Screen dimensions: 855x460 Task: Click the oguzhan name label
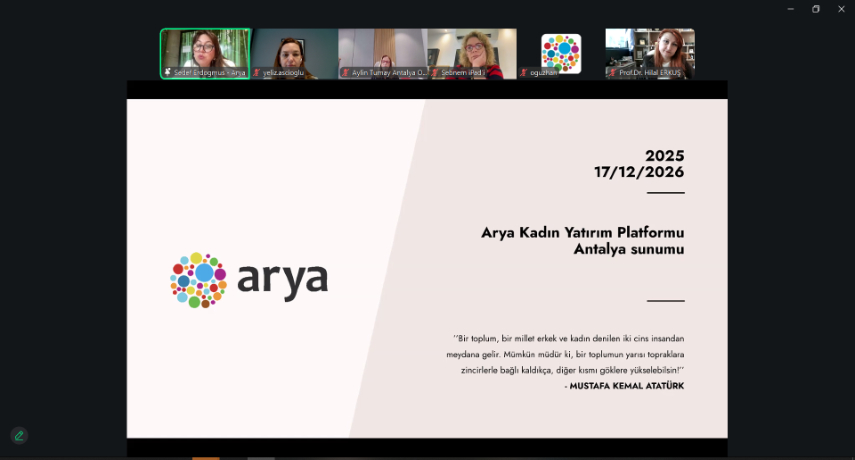tap(541, 73)
